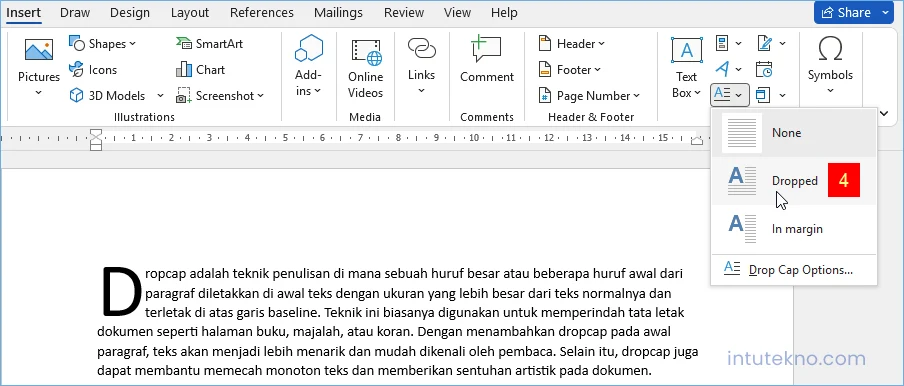The image size is (904, 386).
Task: Open the Object dropdown
Action: (771, 95)
